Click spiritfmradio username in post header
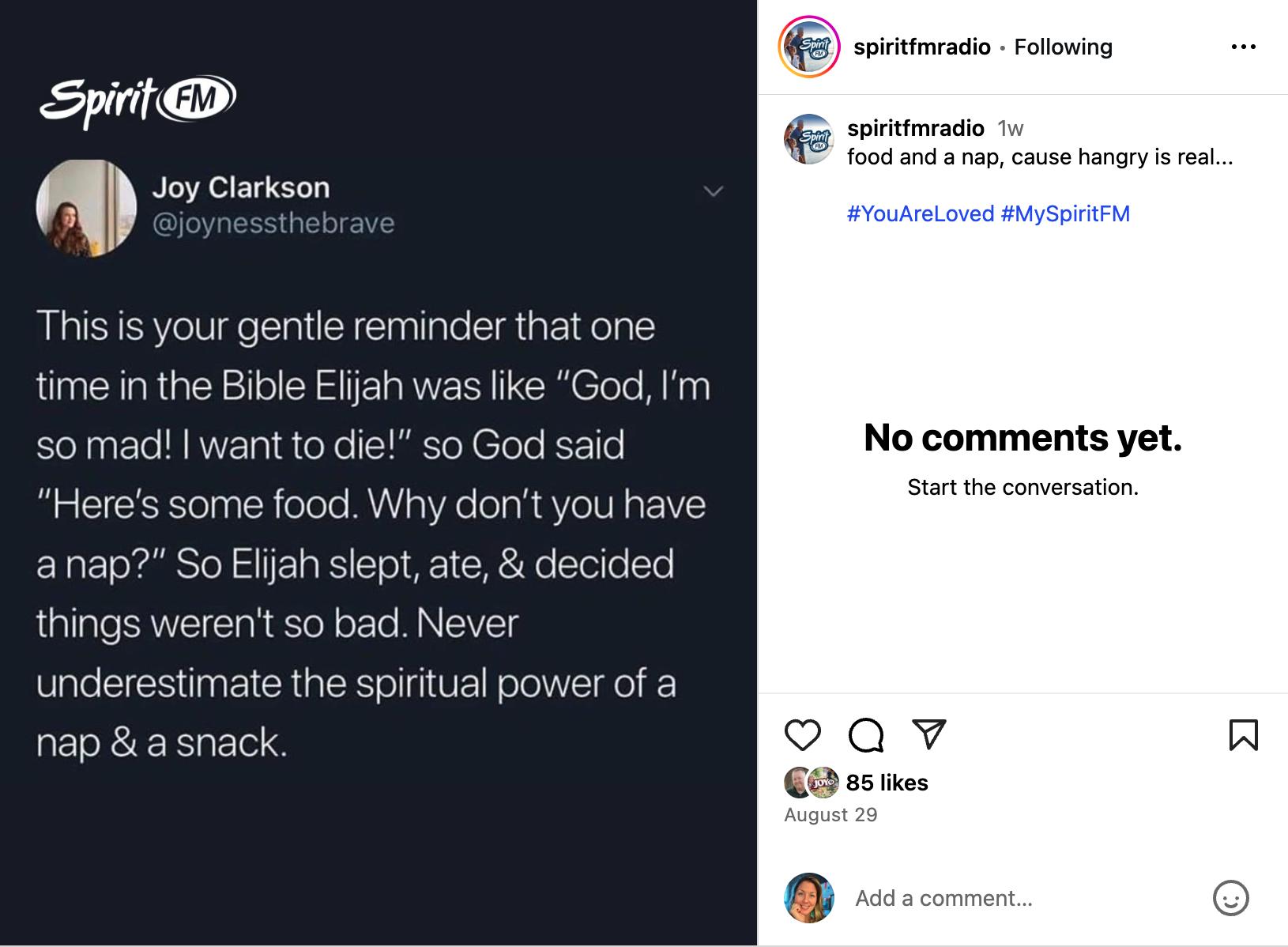Screen dimensions: 1288x947 pos(921,47)
